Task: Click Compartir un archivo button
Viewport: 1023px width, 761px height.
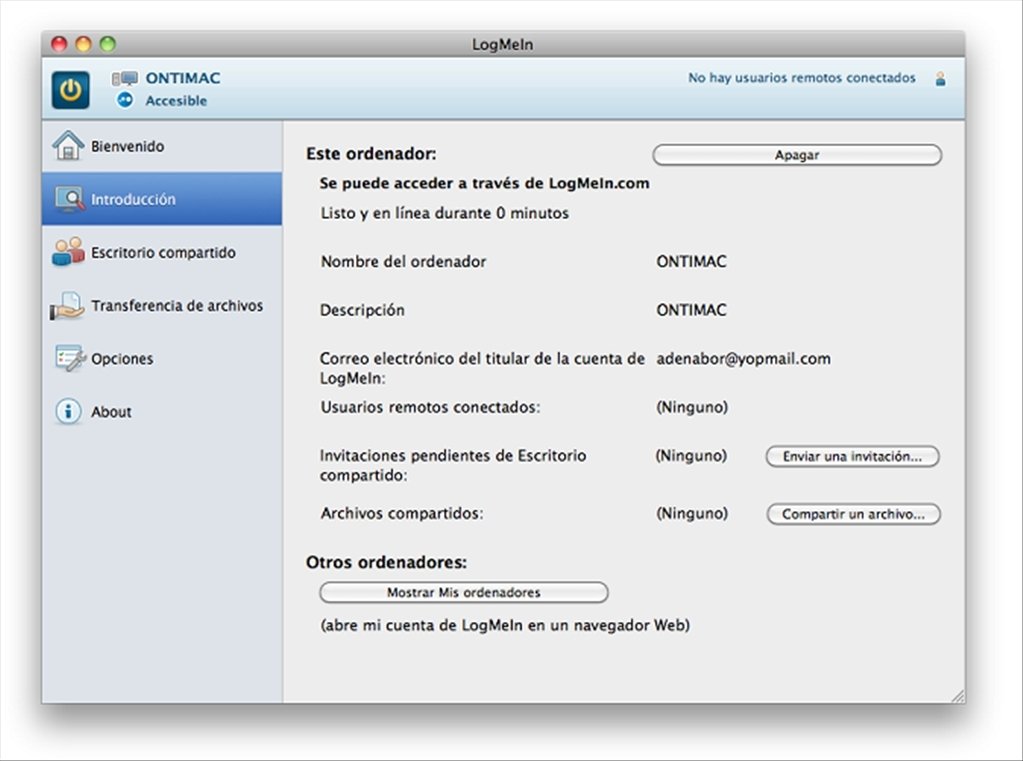Action: (853, 514)
